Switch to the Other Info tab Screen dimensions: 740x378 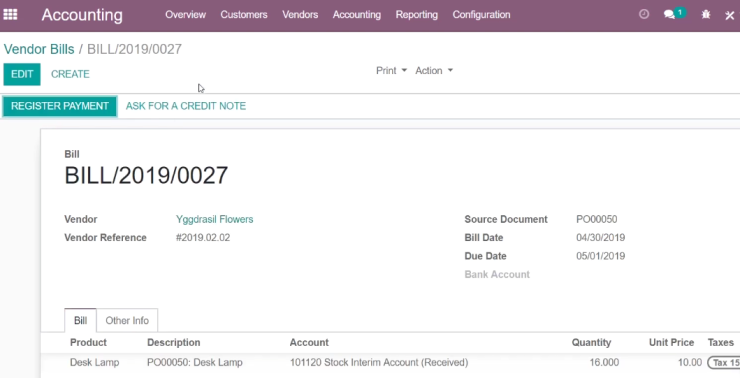(127, 320)
